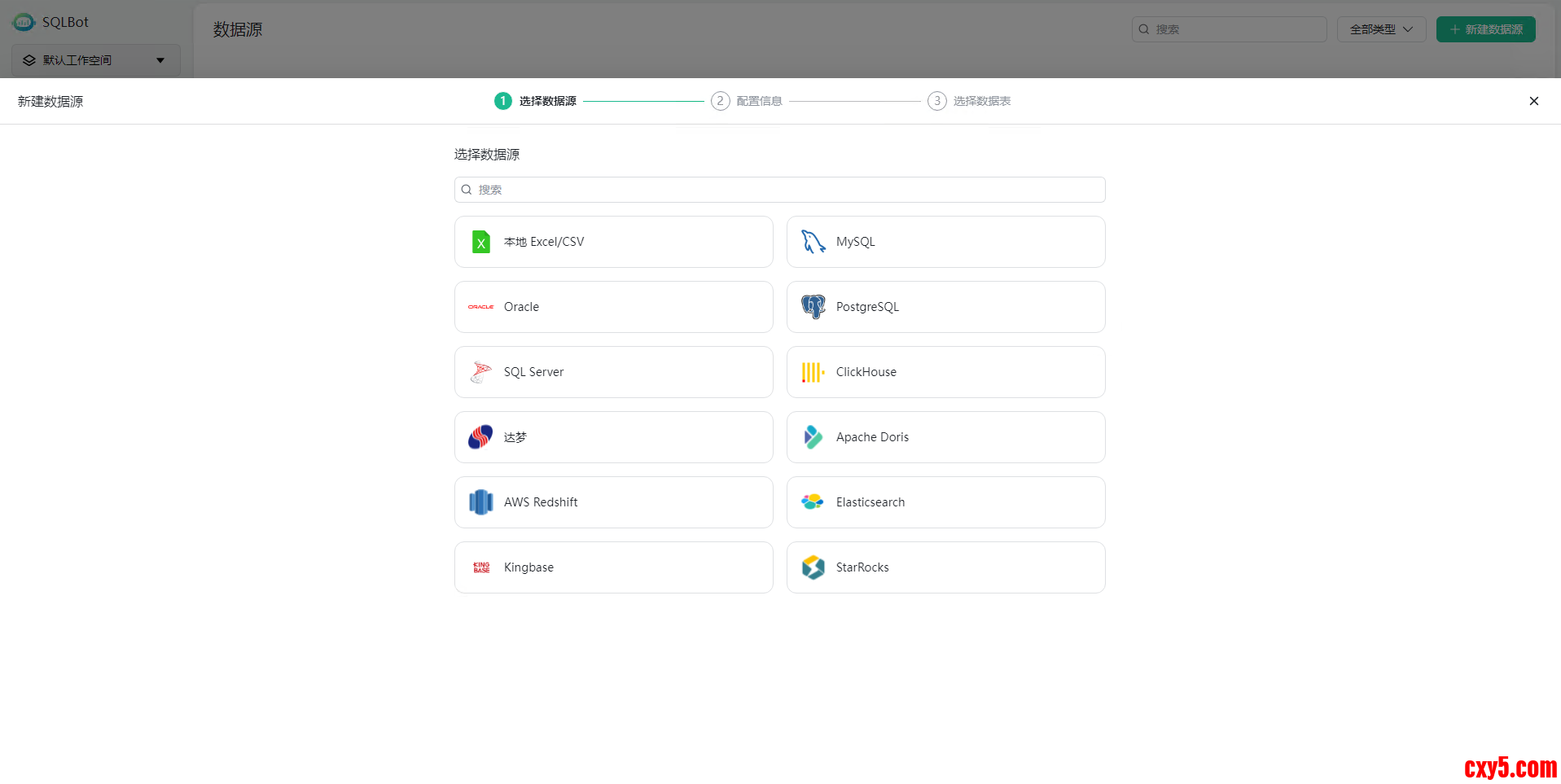Jump to step 3 选择数据表

[969, 101]
